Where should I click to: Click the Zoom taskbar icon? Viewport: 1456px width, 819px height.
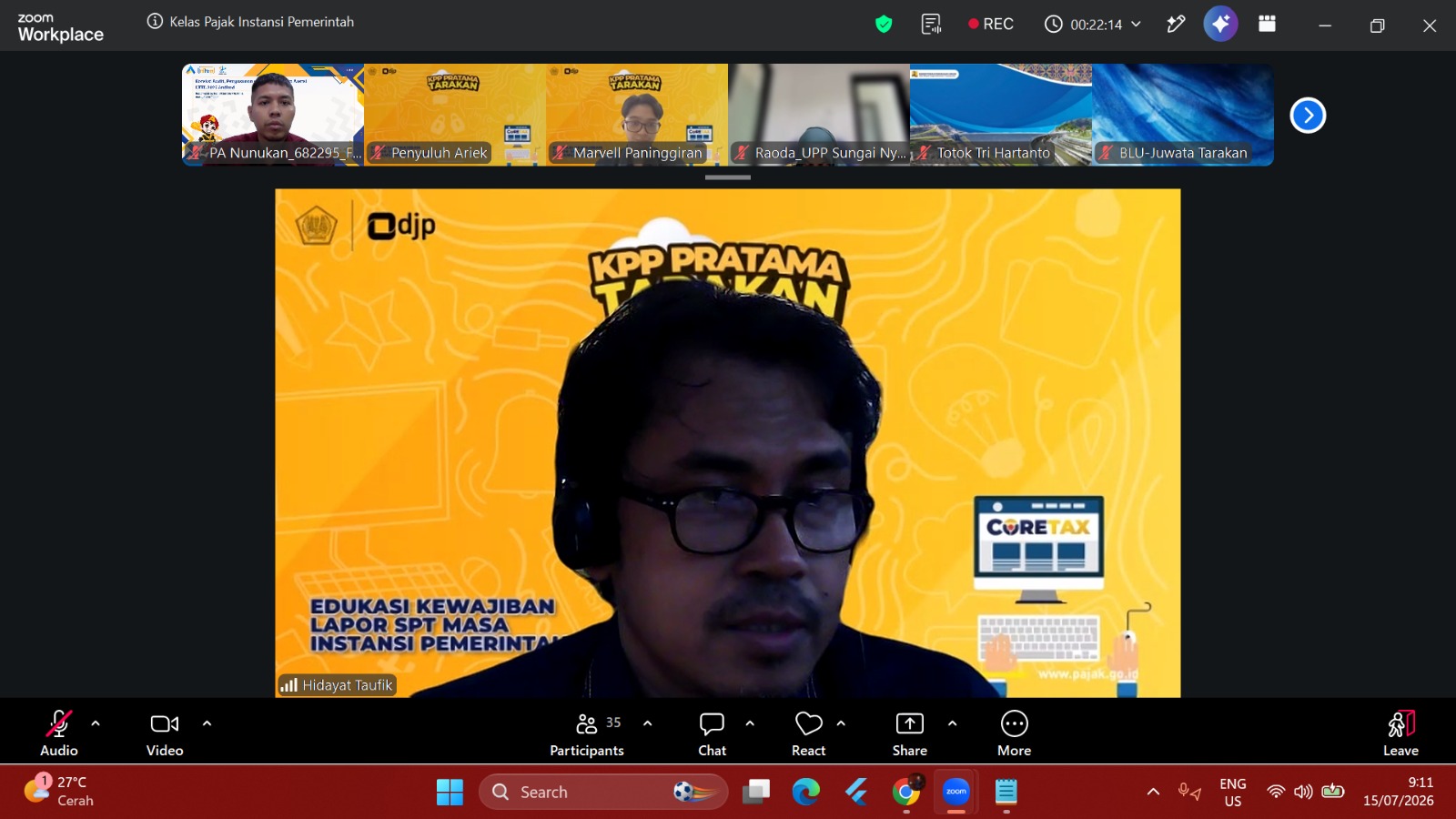coord(956,792)
